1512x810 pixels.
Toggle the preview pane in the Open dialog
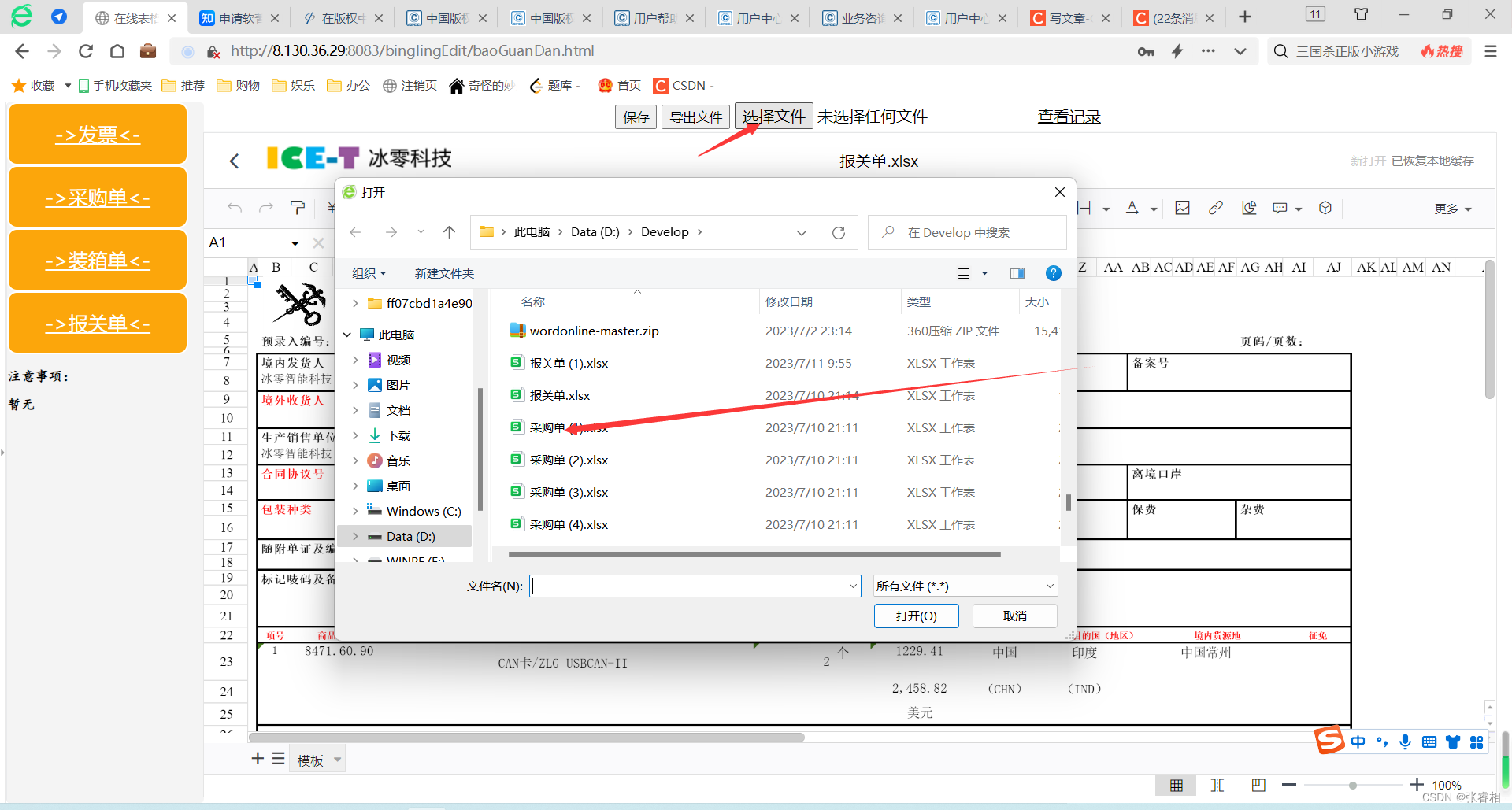click(x=1017, y=273)
